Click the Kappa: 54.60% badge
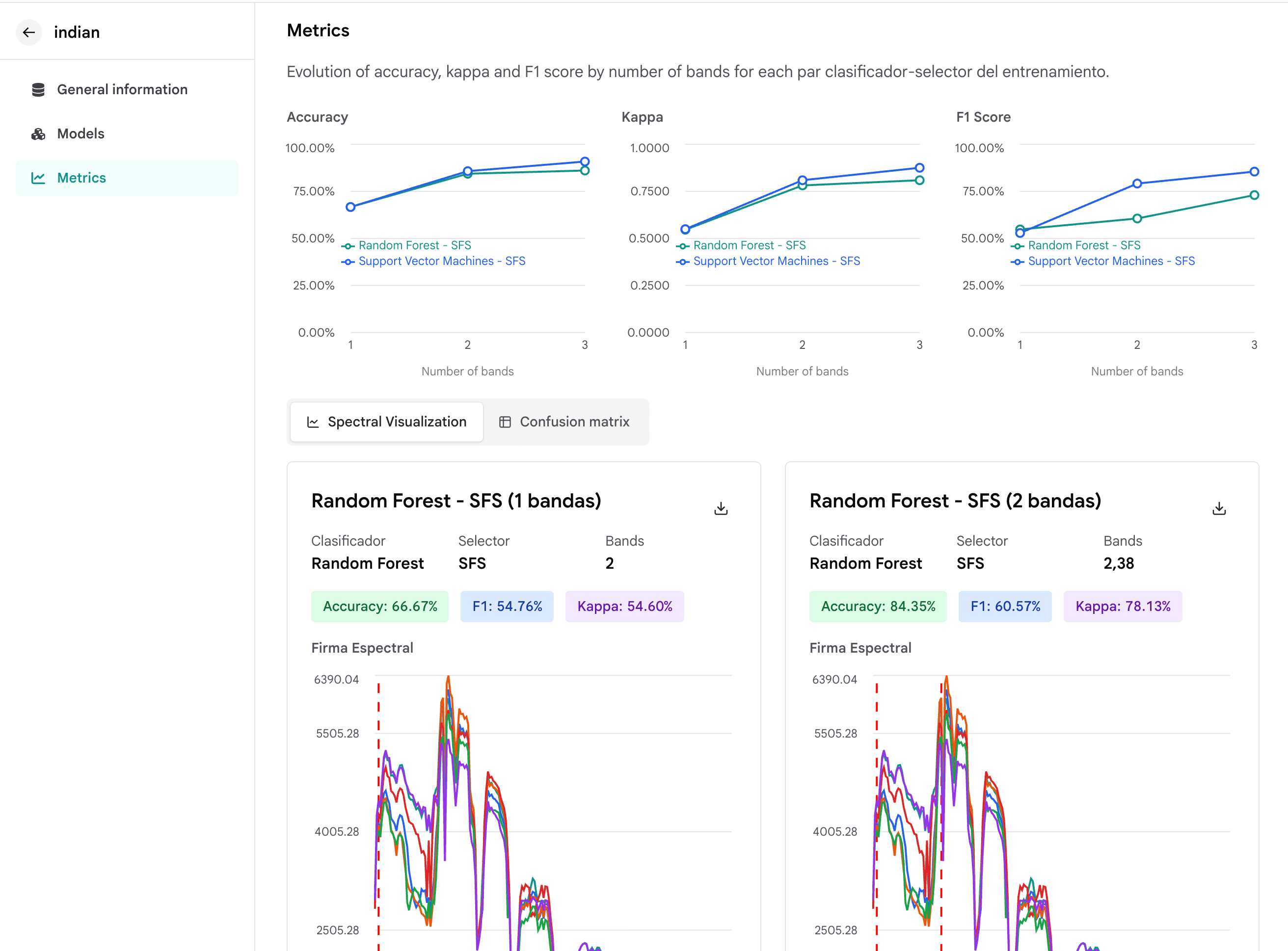 click(x=625, y=607)
